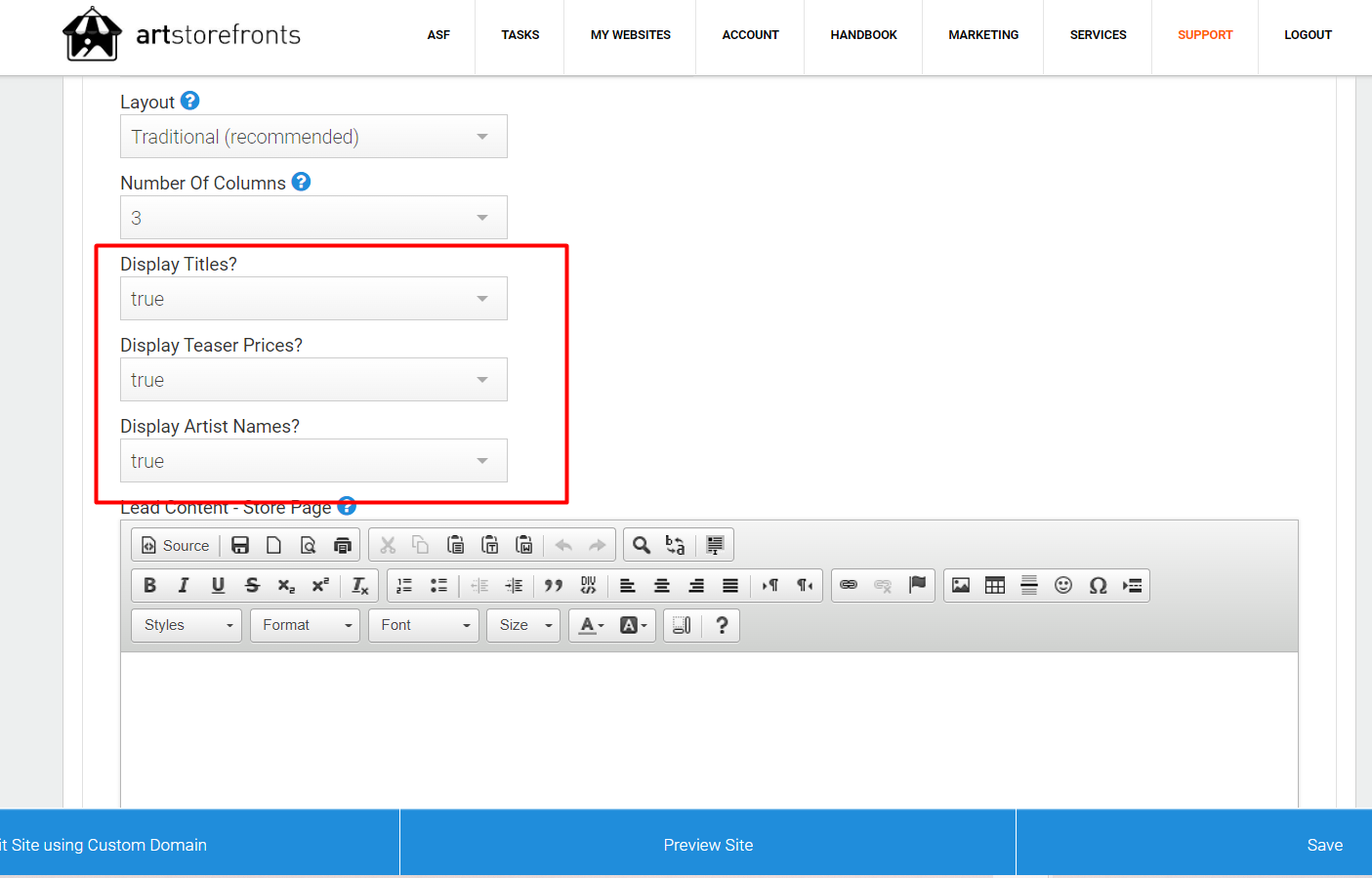
Task: Insert an image
Action: (961, 585)
